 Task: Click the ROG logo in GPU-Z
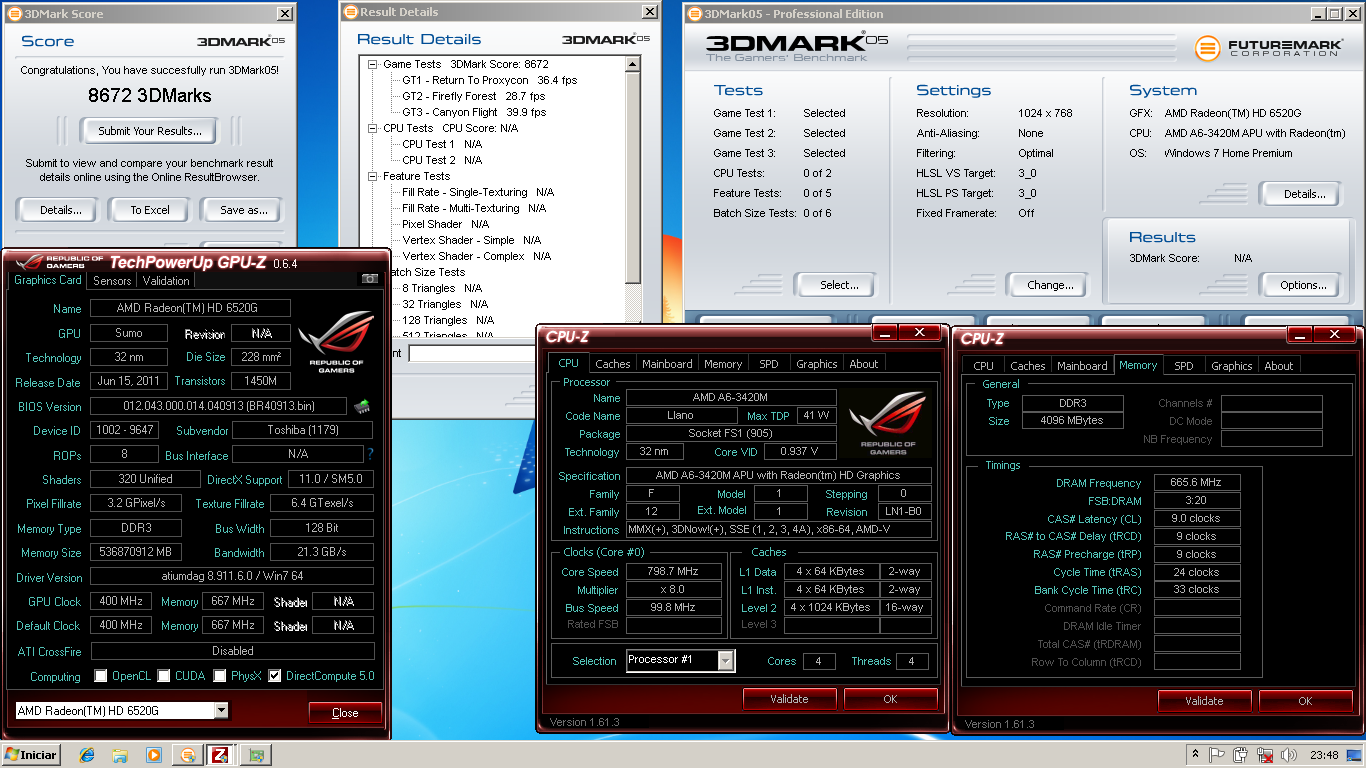coord(336,342)
